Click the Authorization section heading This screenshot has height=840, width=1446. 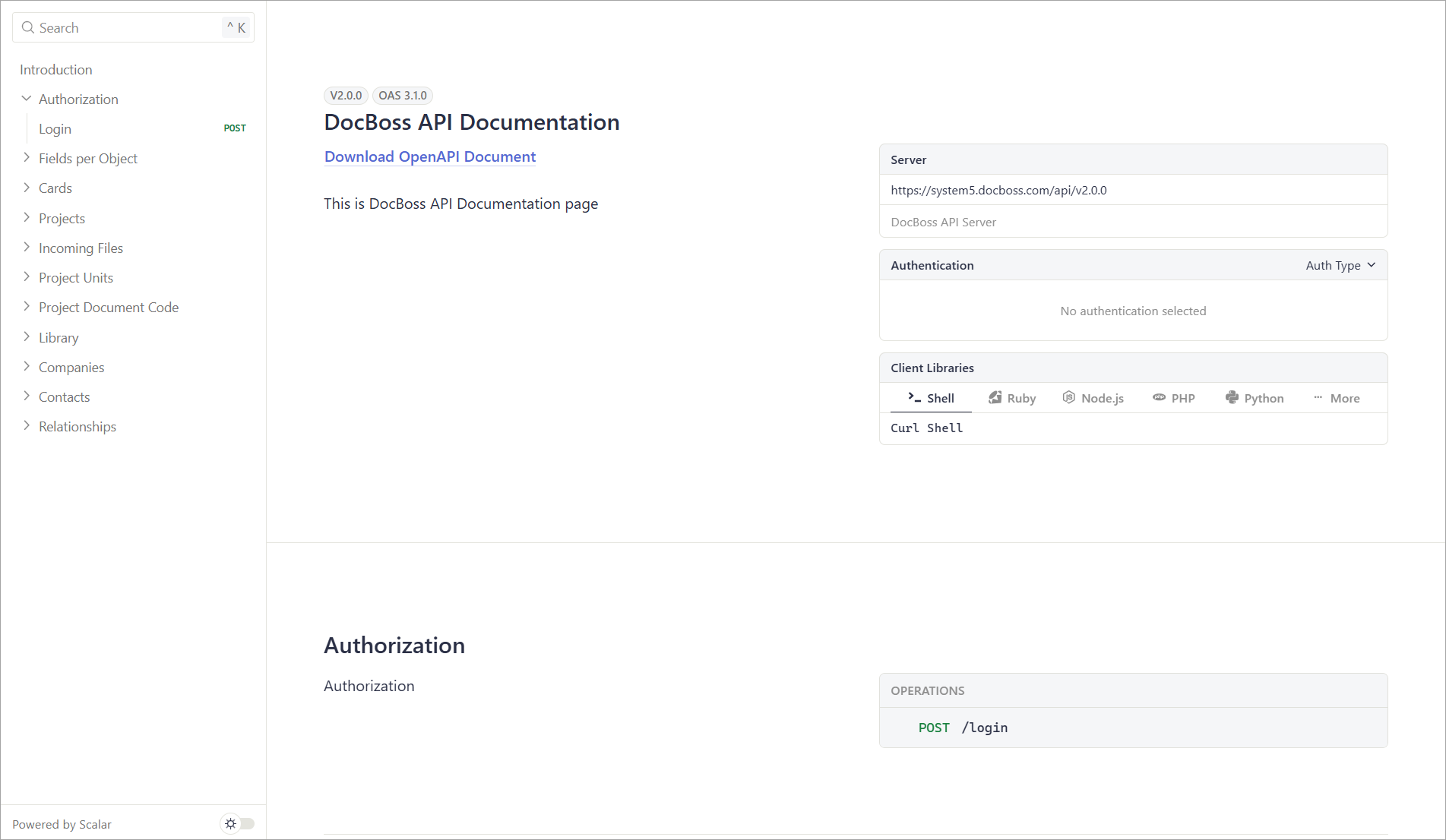(394, 645)
